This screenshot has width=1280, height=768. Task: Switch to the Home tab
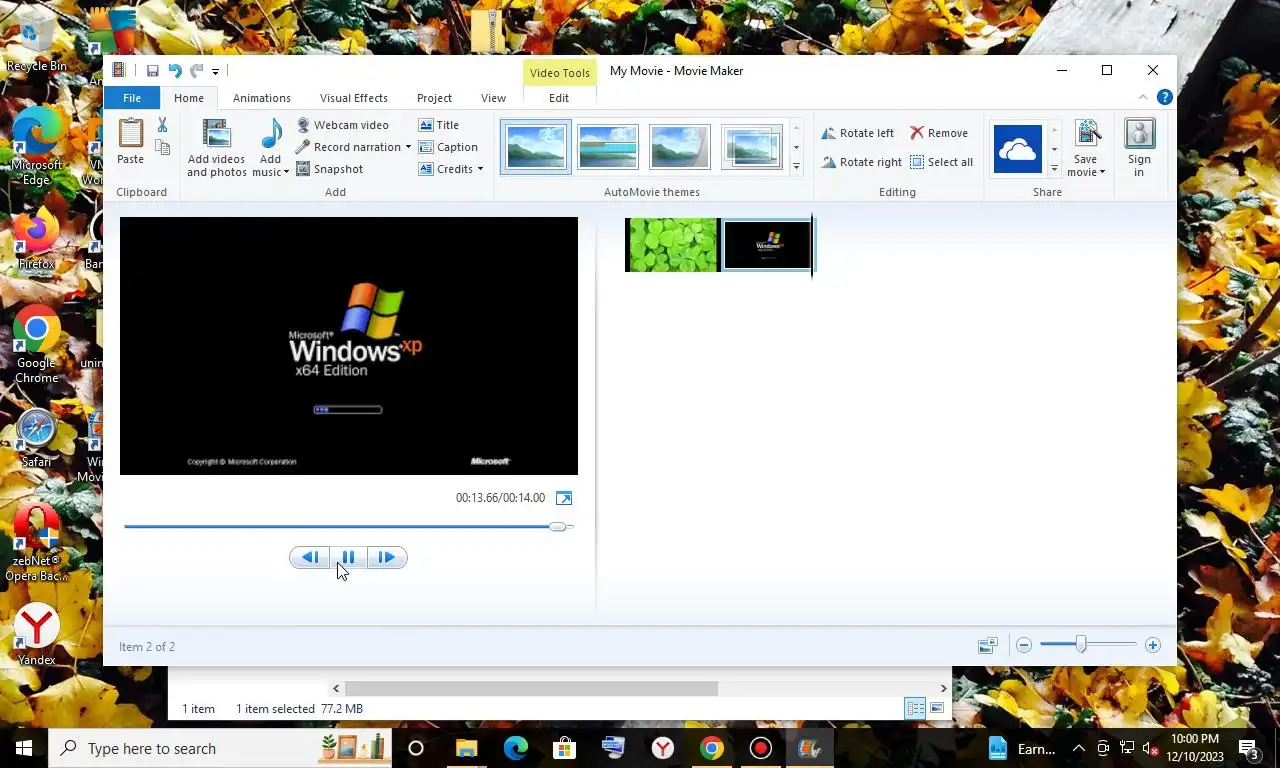189,98
